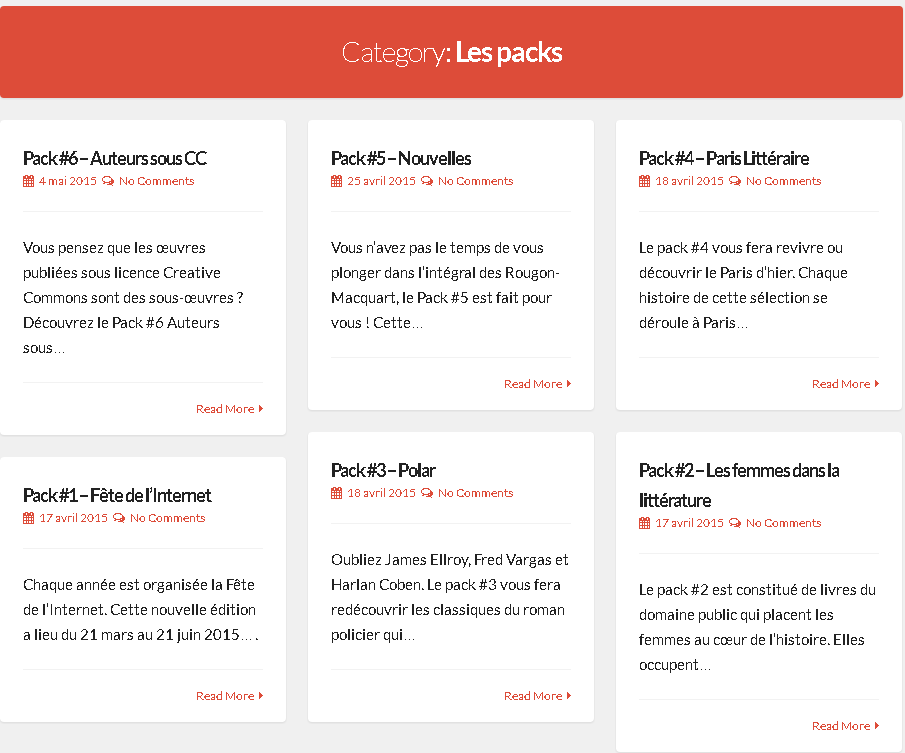Click calendar icon under Pack #4 – Paris Littéraire
This screenshot has width=905, height=753.
pos(645,181)
